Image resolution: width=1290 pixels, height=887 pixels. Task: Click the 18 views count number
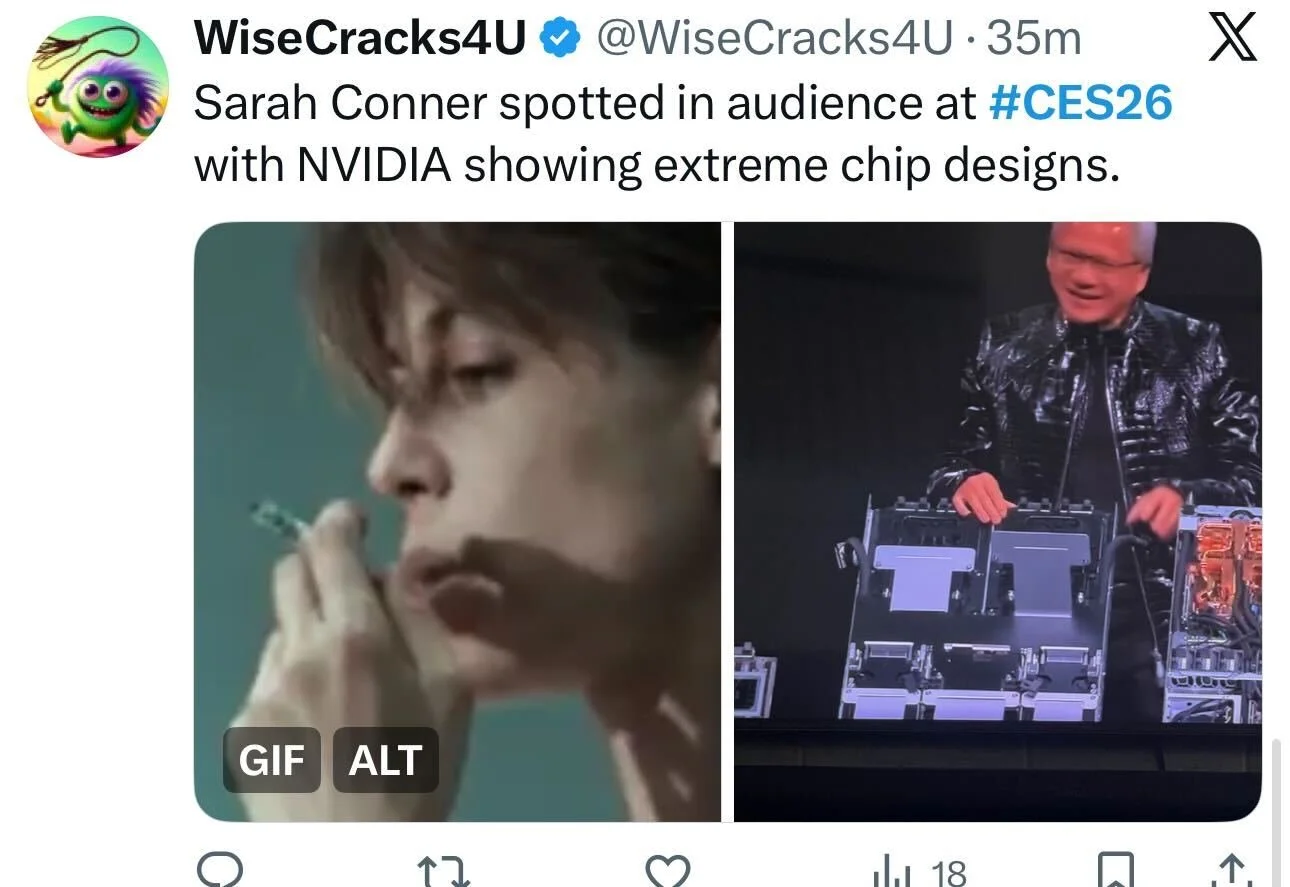point(948,873)
